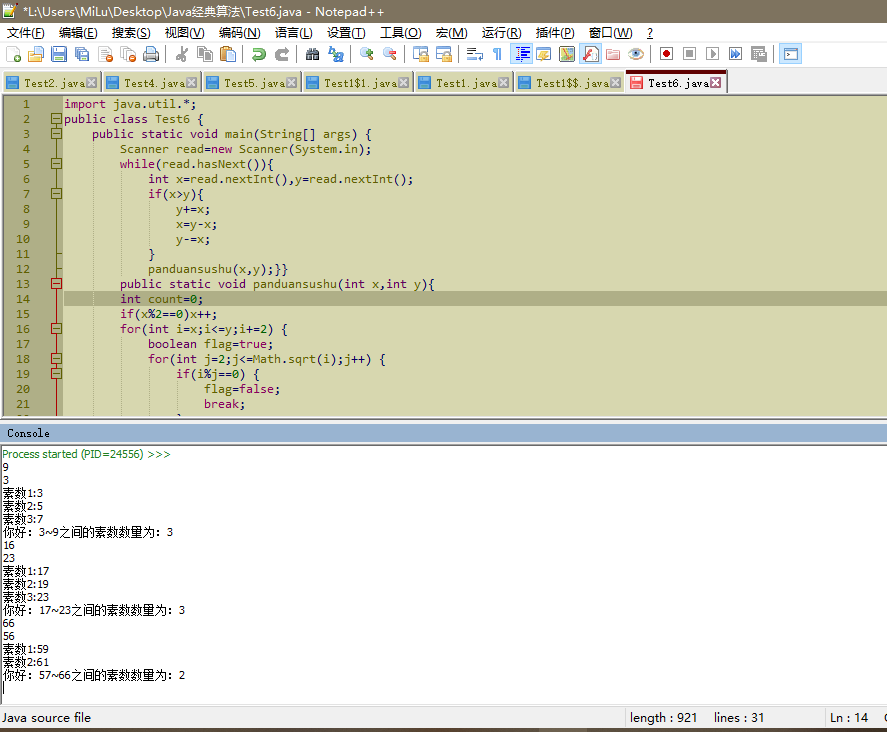
Task: Click the Print toolbar icon
Action: pyautogui.click(x=151, y=54)
